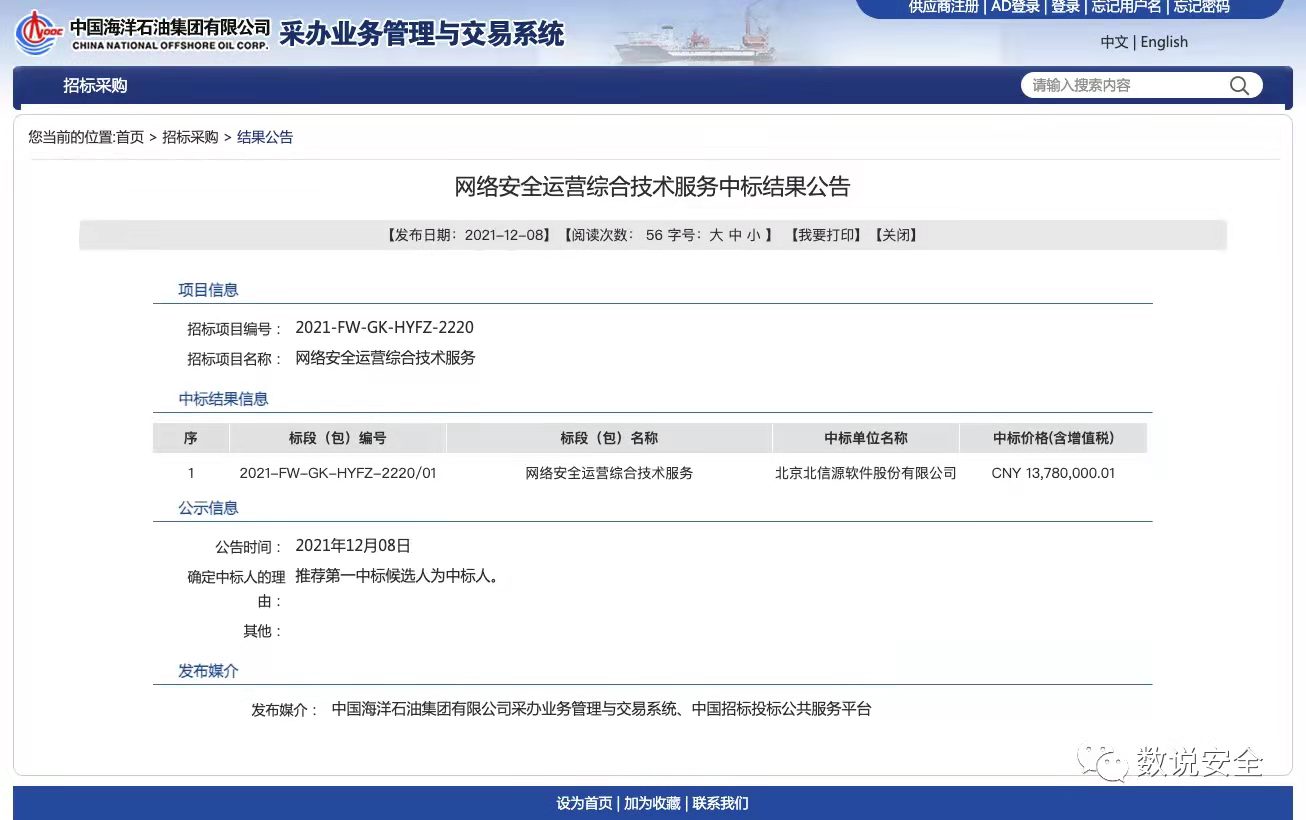Screen dimensions: 1306x820
Task: Select package number 2021-FW-GK-HYFZ-2220/01 cell
Action: tap(338, 473)
